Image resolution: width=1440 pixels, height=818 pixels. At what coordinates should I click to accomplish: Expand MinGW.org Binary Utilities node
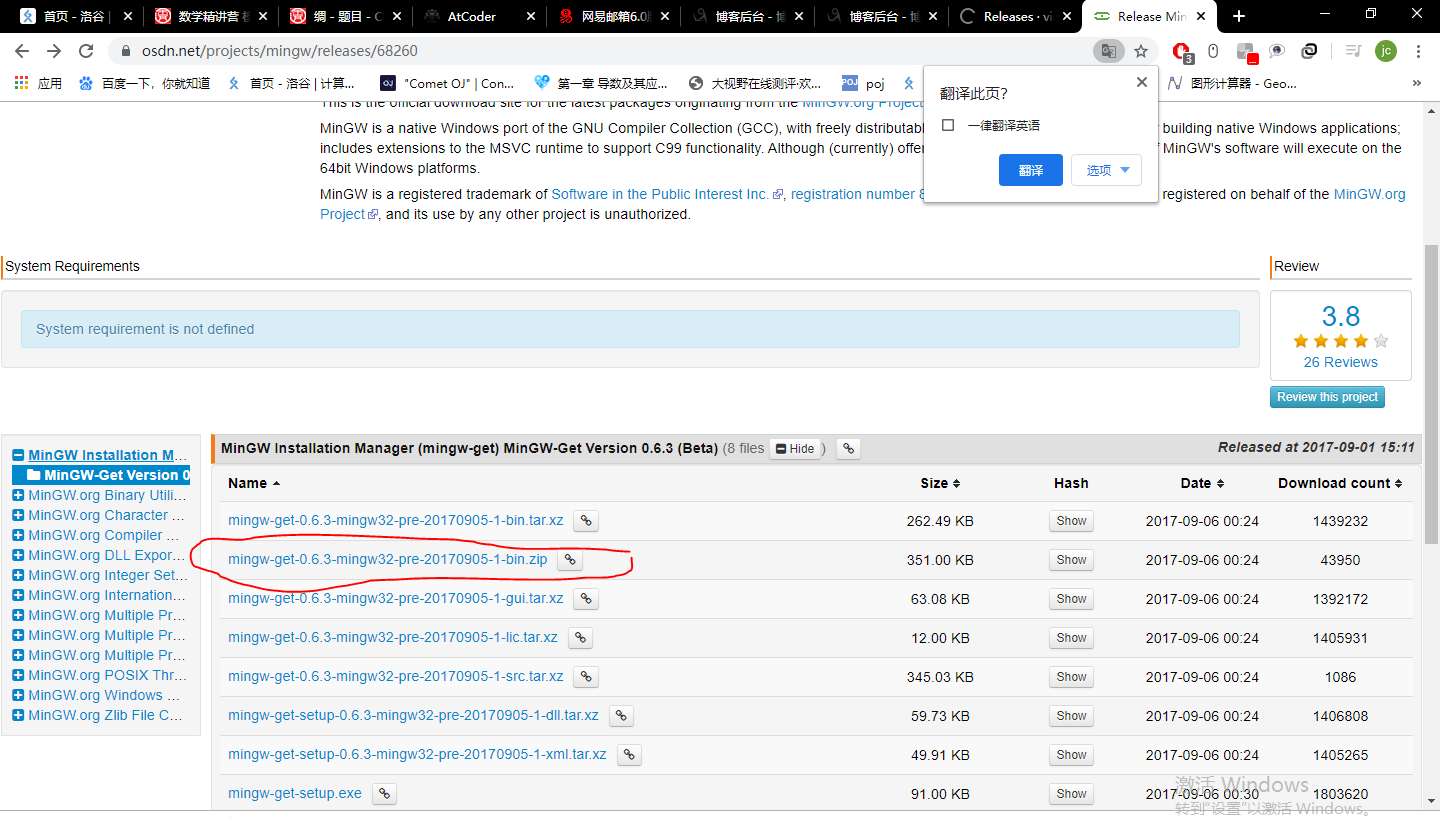18,495
